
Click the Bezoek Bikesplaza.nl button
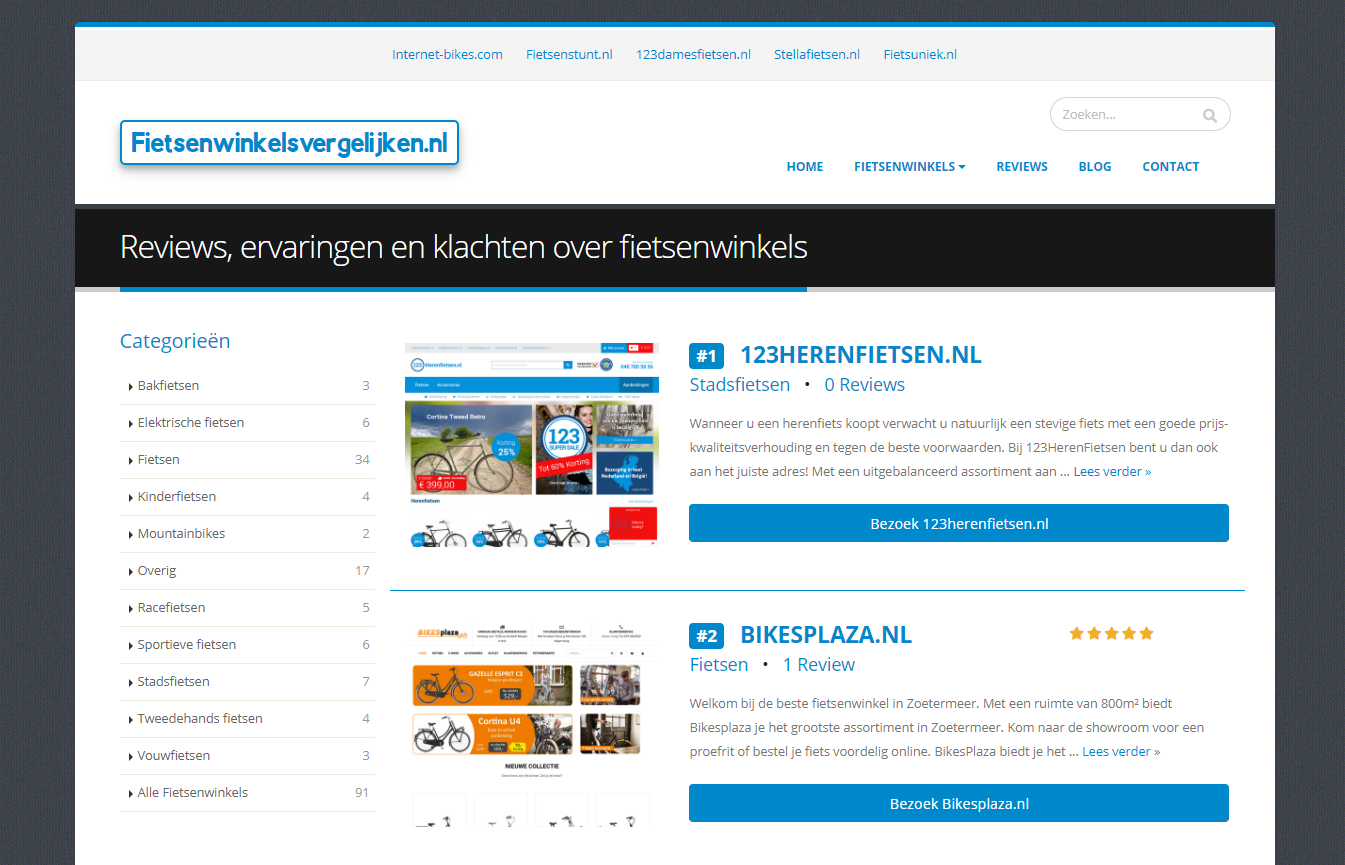pos(959,803)
